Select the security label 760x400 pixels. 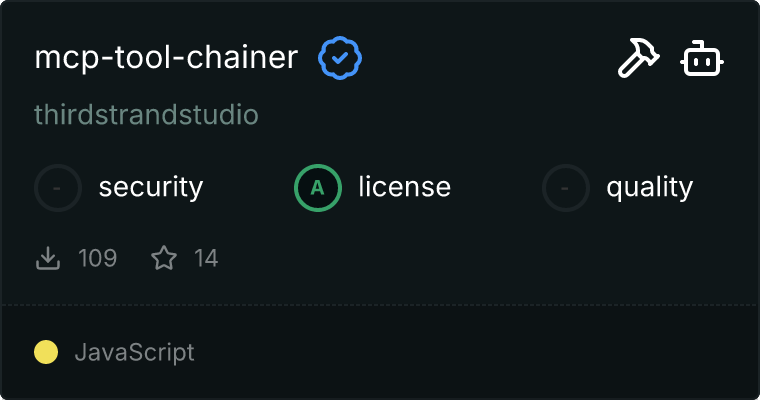pyautogui.click(x=151, y=187)
